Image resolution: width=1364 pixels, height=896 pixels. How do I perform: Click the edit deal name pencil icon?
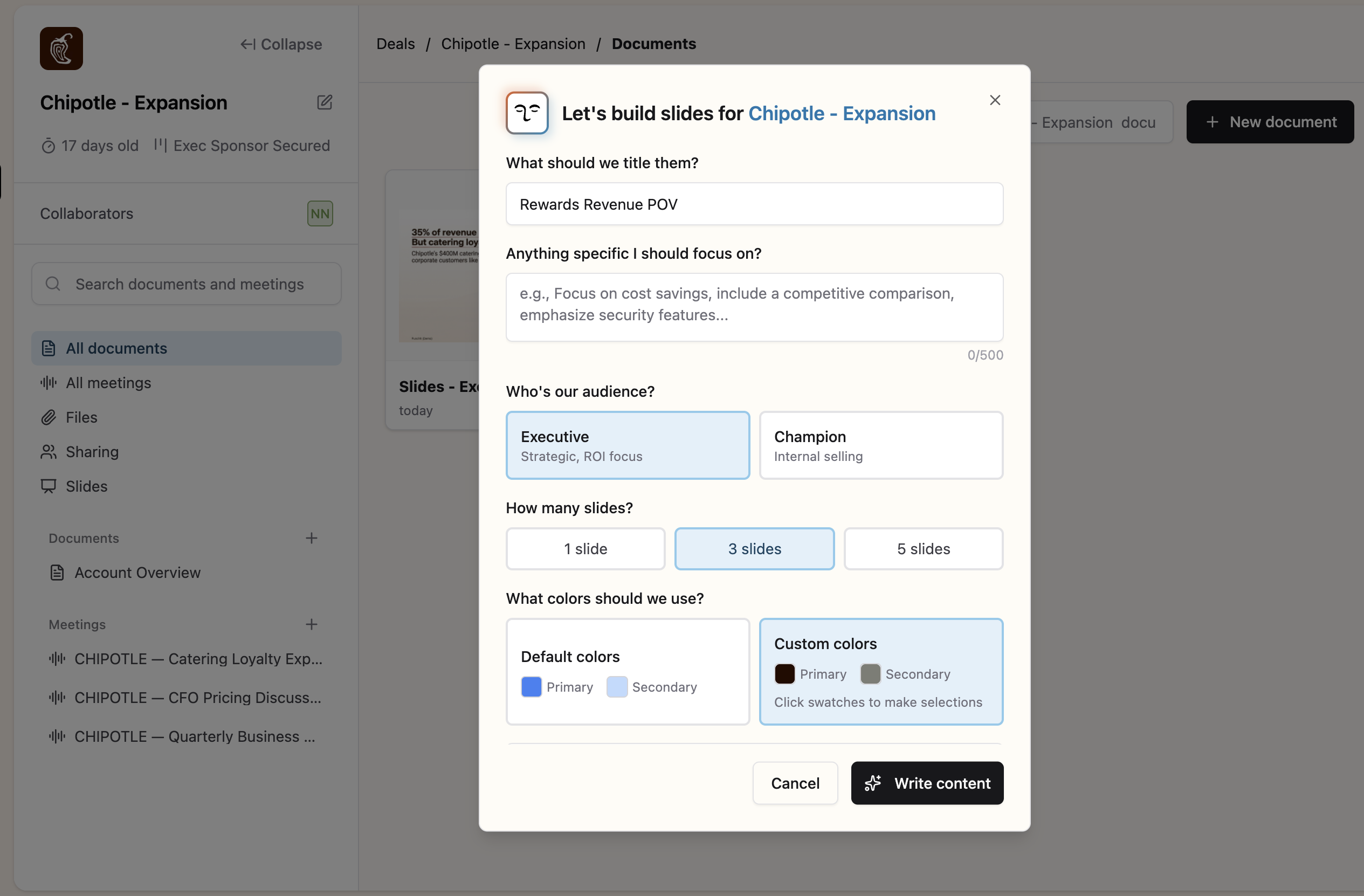325,102
